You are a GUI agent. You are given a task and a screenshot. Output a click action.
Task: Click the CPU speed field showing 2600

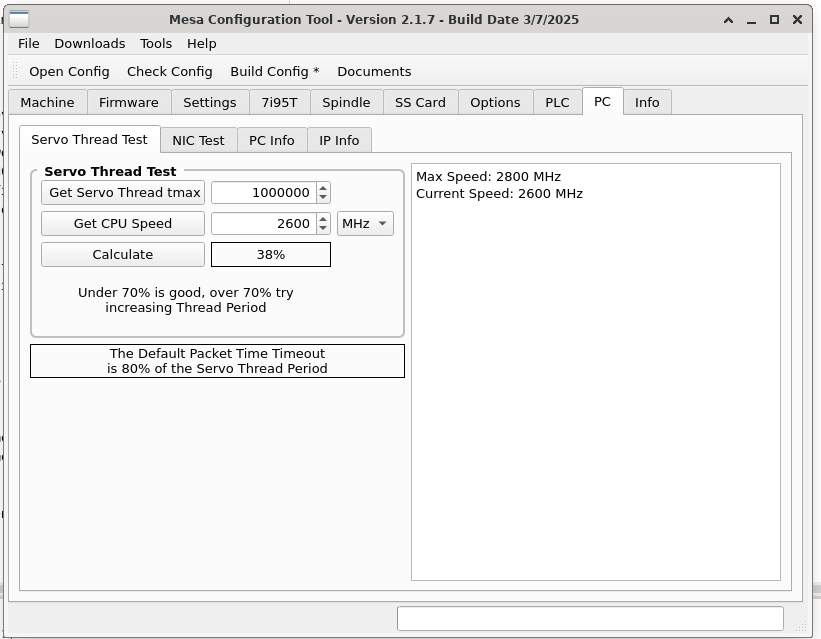click(264, 224)
